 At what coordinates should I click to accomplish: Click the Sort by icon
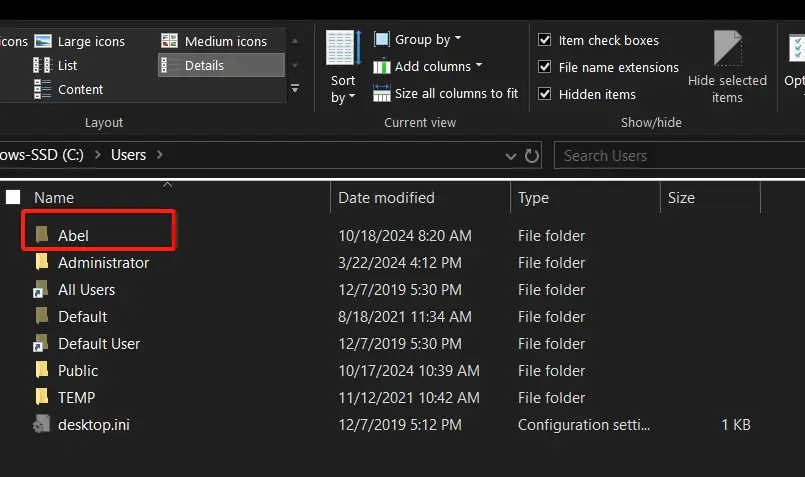point(343,48)
